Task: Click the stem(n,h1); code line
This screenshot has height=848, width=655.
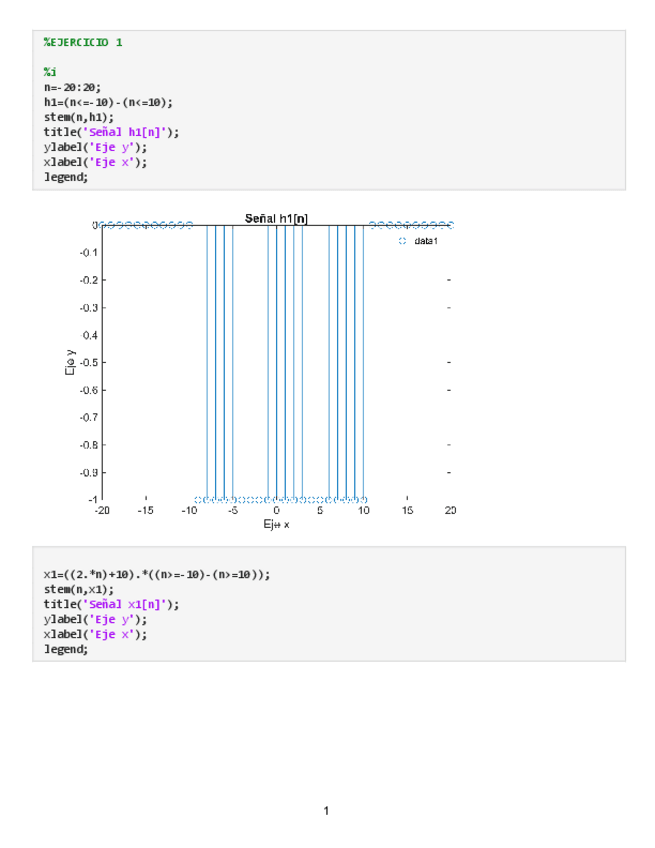Action: coord(78,117)
